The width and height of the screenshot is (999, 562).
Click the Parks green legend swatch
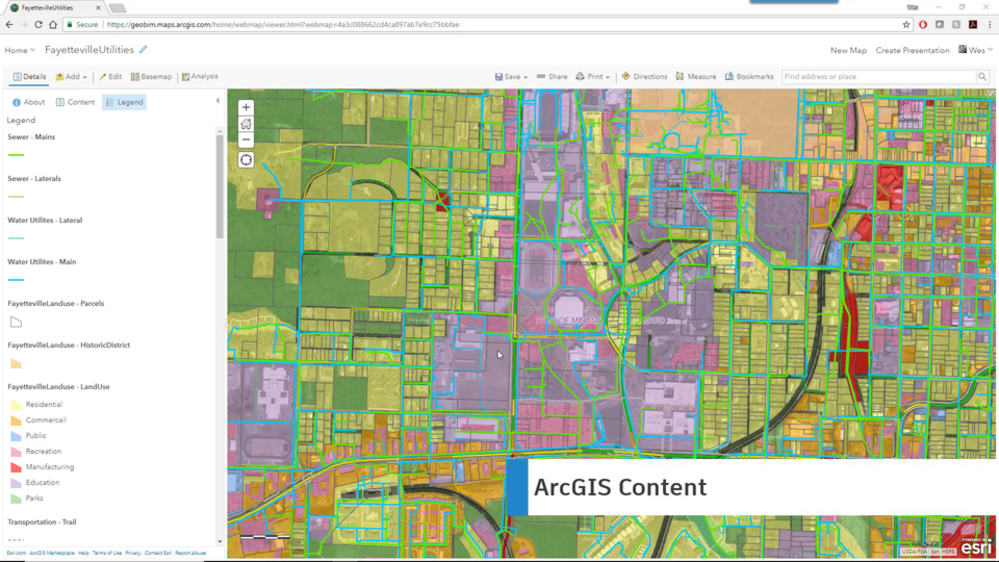tap(16, 498)
